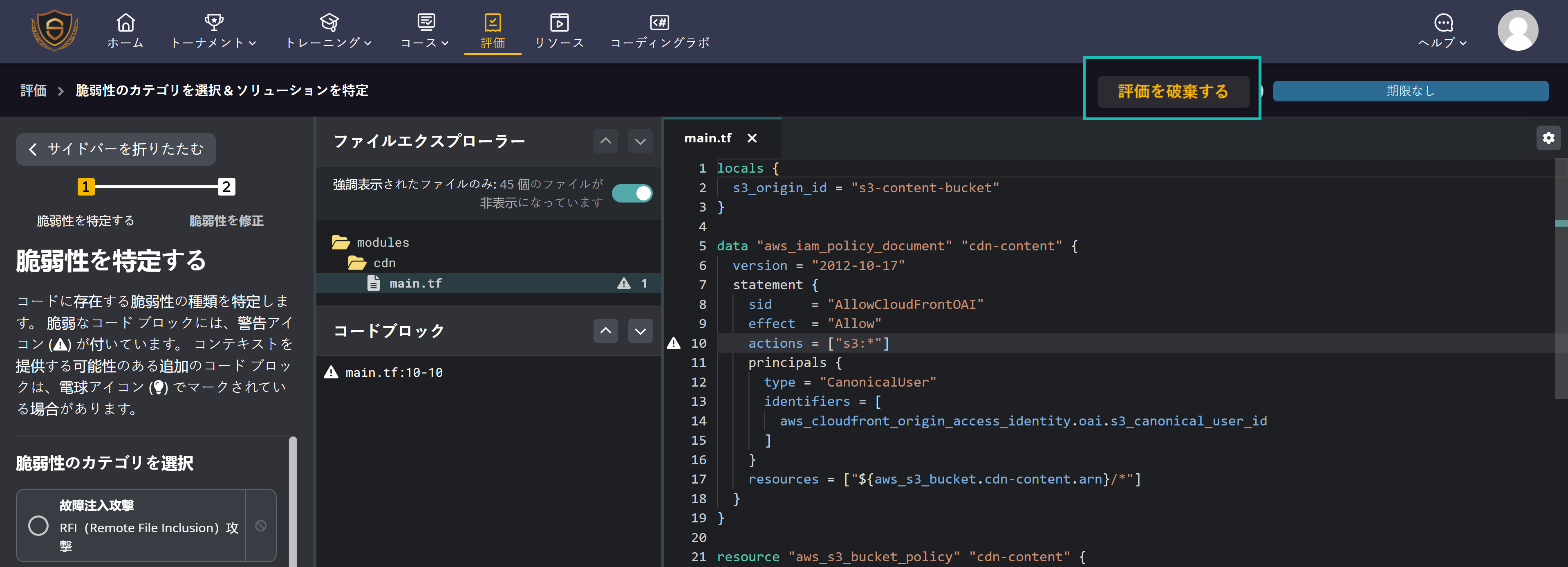Screen dimensions: 1568x567
Task: Click the modules folder icon
Action: click(x=340, y=243)
